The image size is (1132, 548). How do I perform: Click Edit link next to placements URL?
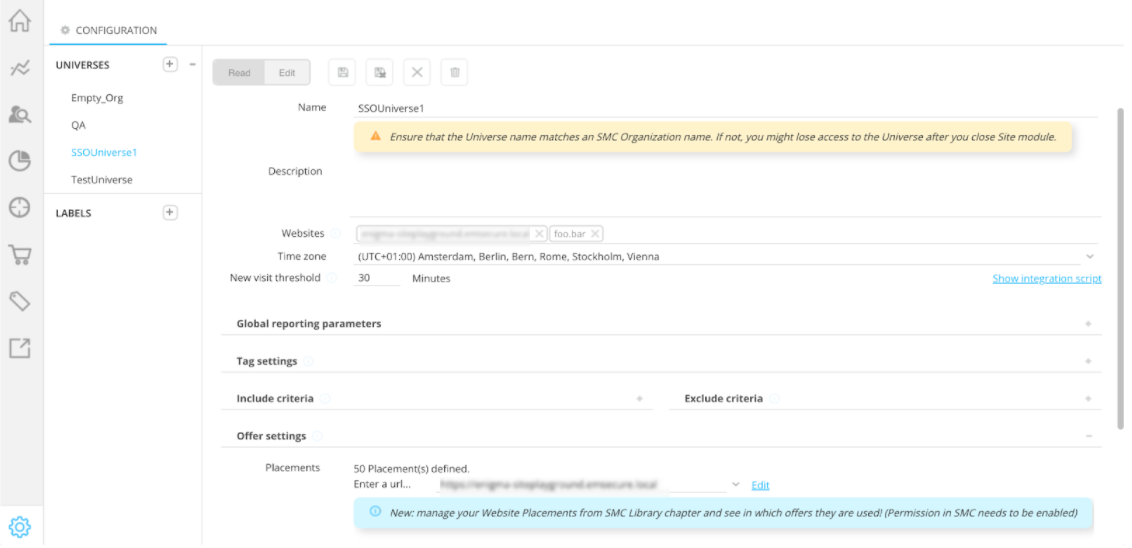pyautogui.click(x=760, y=485)
